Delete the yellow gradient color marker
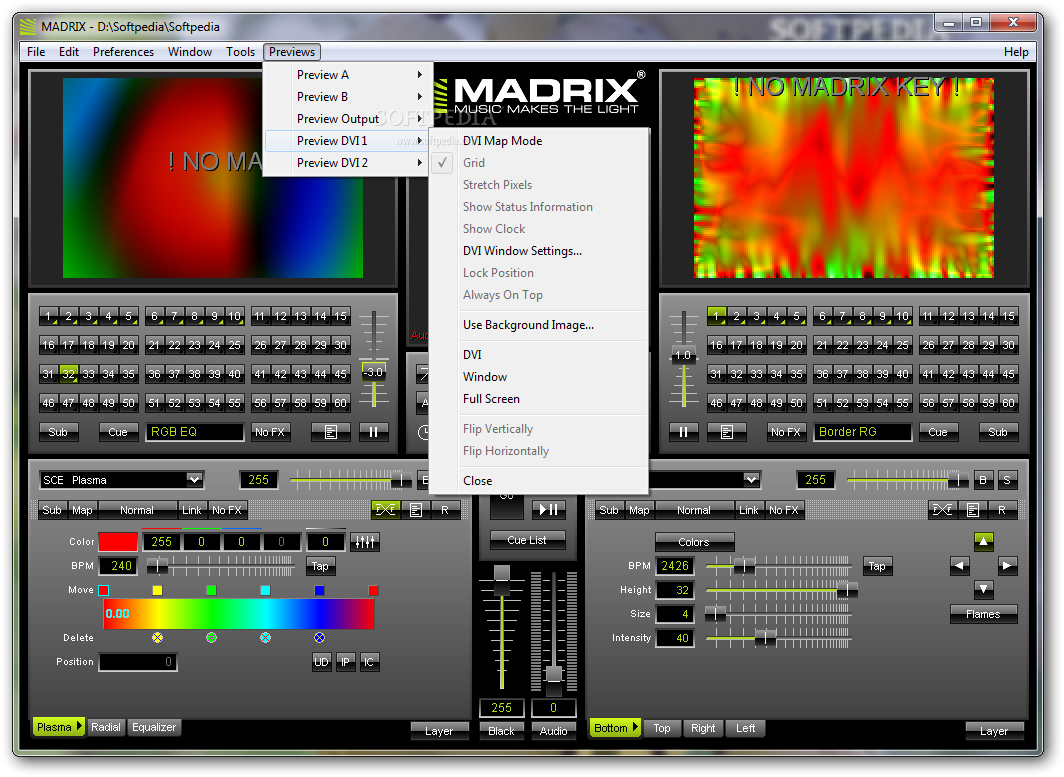Viewport: 1064px width, 777px height. click(157, 637)
